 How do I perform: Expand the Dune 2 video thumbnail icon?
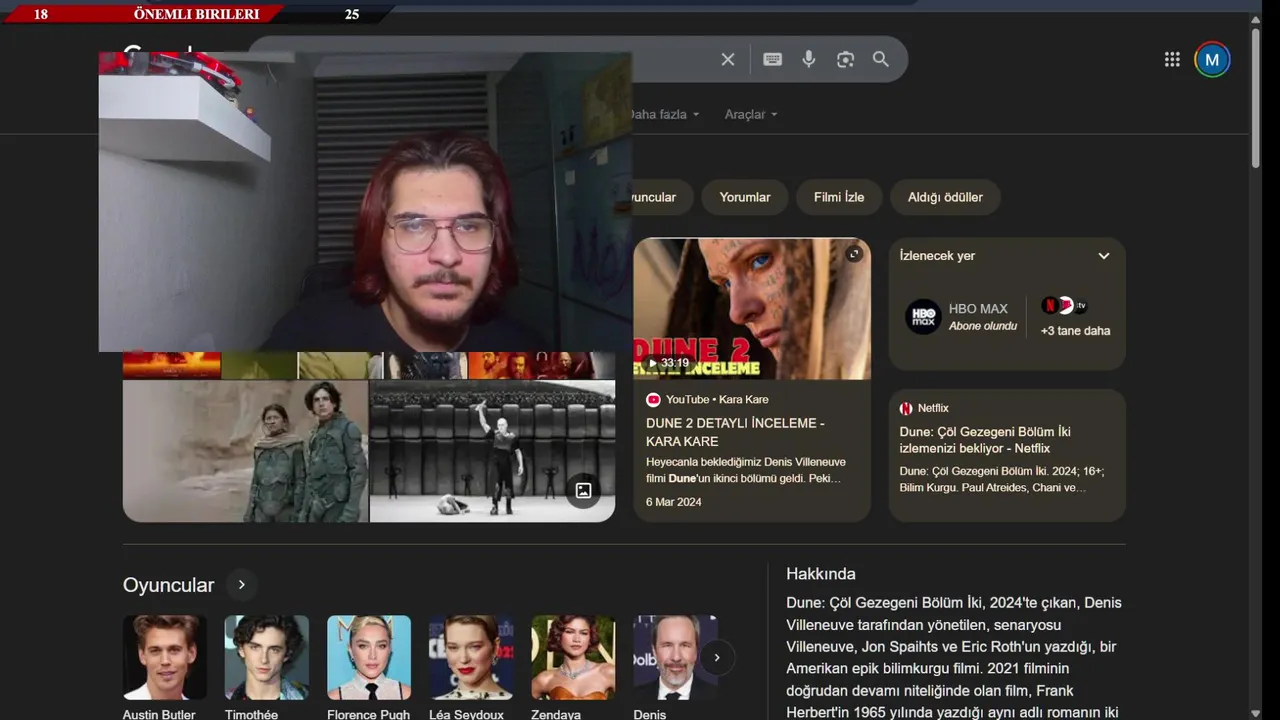(x=854, y=254)
